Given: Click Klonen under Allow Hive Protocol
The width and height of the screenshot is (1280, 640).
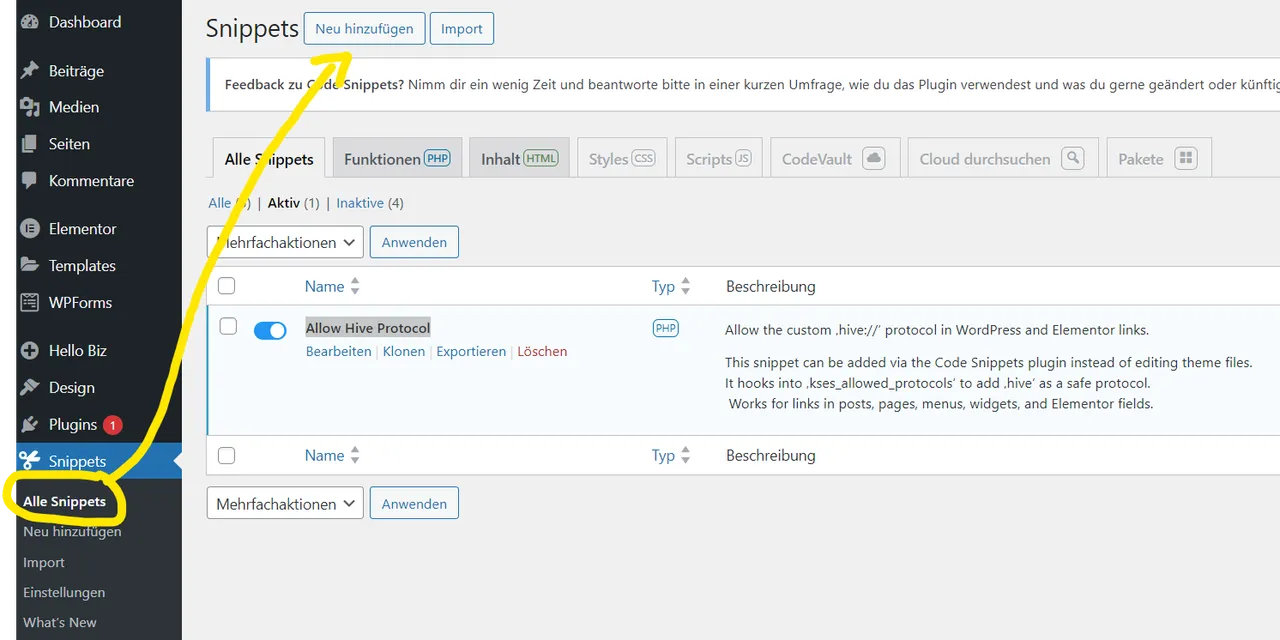Looking at the screenshot, I should point(404,351).
